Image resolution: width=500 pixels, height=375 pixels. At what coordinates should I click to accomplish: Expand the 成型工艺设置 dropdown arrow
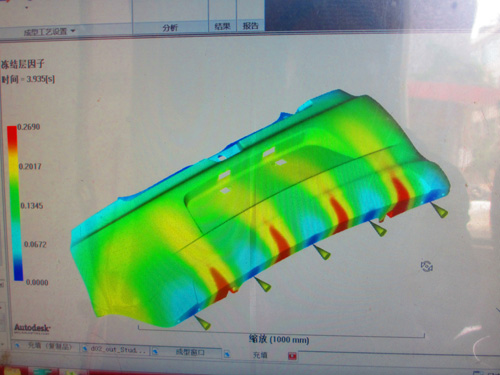[x=73, y=31]
